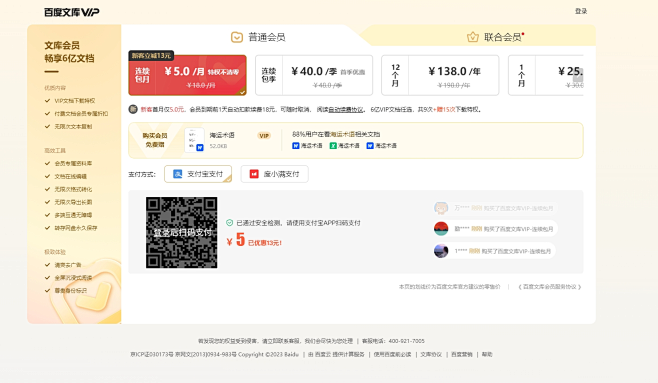Click the 登录 login link

tap(581, 11)
